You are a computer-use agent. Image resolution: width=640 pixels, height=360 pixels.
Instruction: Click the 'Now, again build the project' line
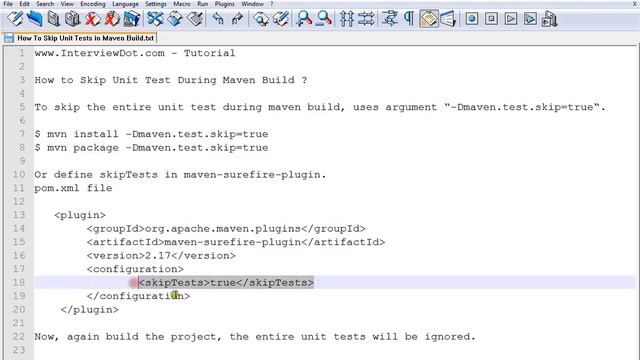(x=255, y=337)
